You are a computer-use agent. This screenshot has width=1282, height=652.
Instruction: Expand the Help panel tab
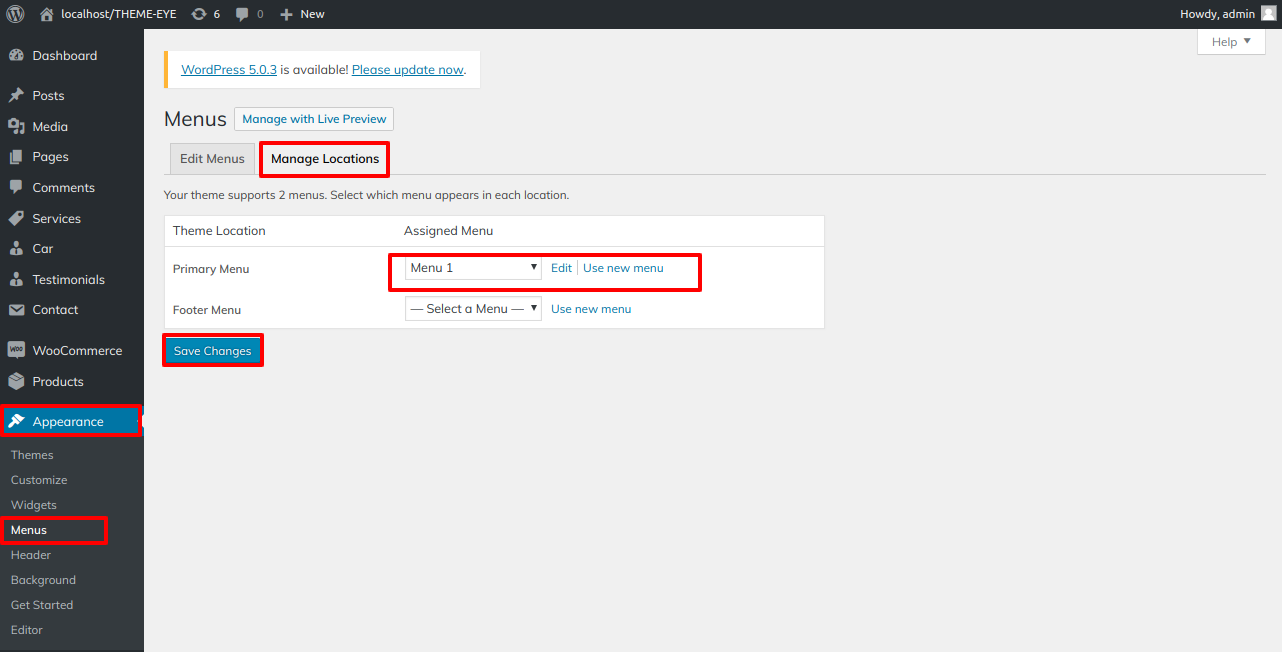[1230, 42]
